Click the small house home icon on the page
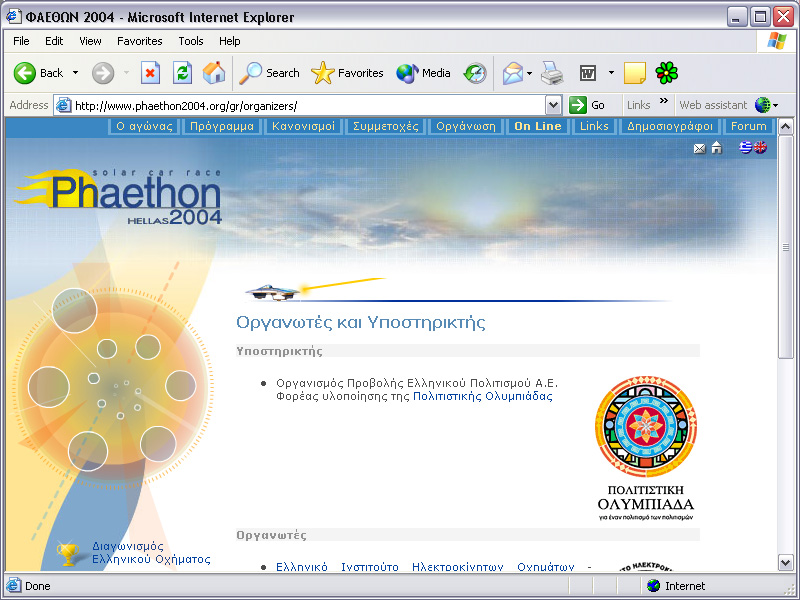The height and width of the screenshot is (600, 800). pos(717,148)
